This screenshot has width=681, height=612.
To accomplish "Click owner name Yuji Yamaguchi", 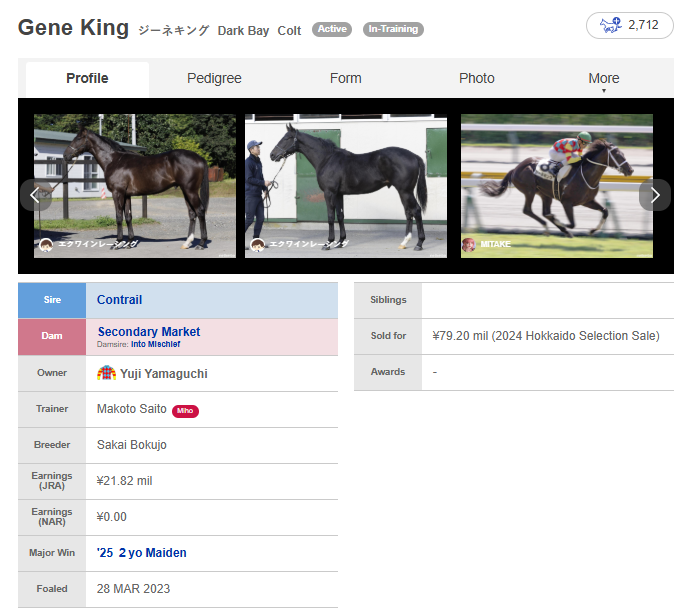I will pos(164,374).
